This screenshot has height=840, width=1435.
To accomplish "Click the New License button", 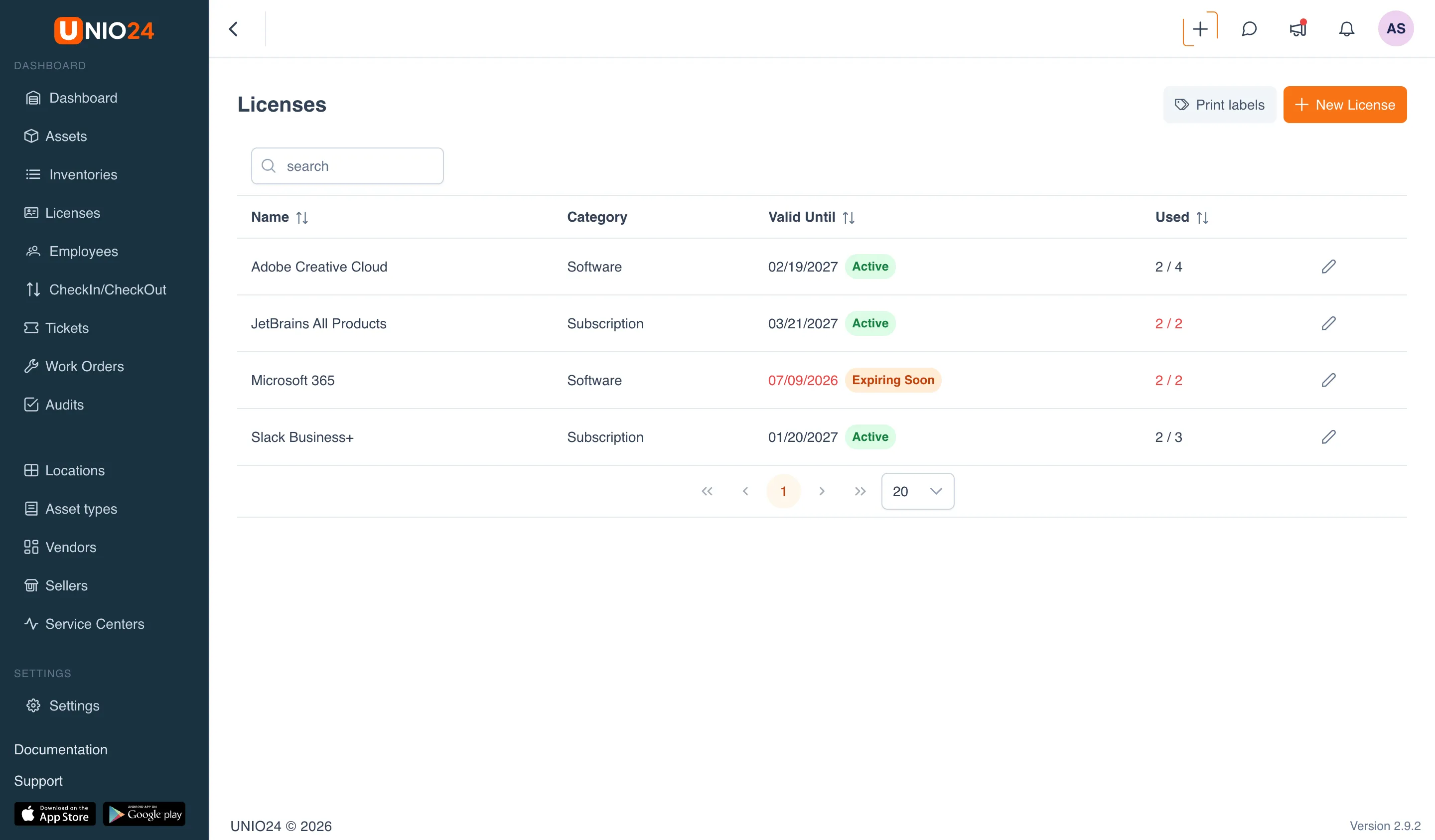I will click(1345, 105).
